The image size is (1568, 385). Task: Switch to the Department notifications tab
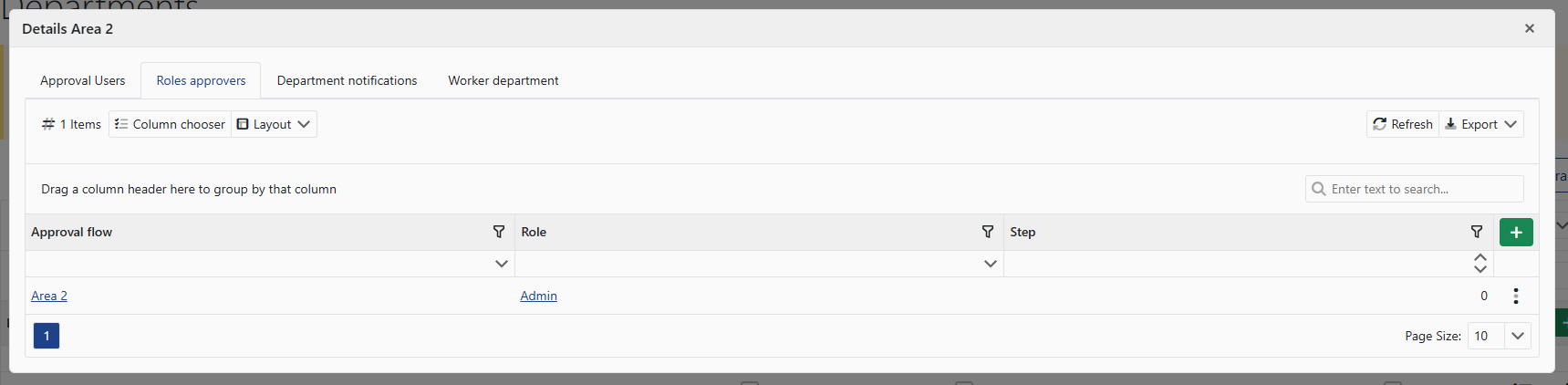[347, 80]
